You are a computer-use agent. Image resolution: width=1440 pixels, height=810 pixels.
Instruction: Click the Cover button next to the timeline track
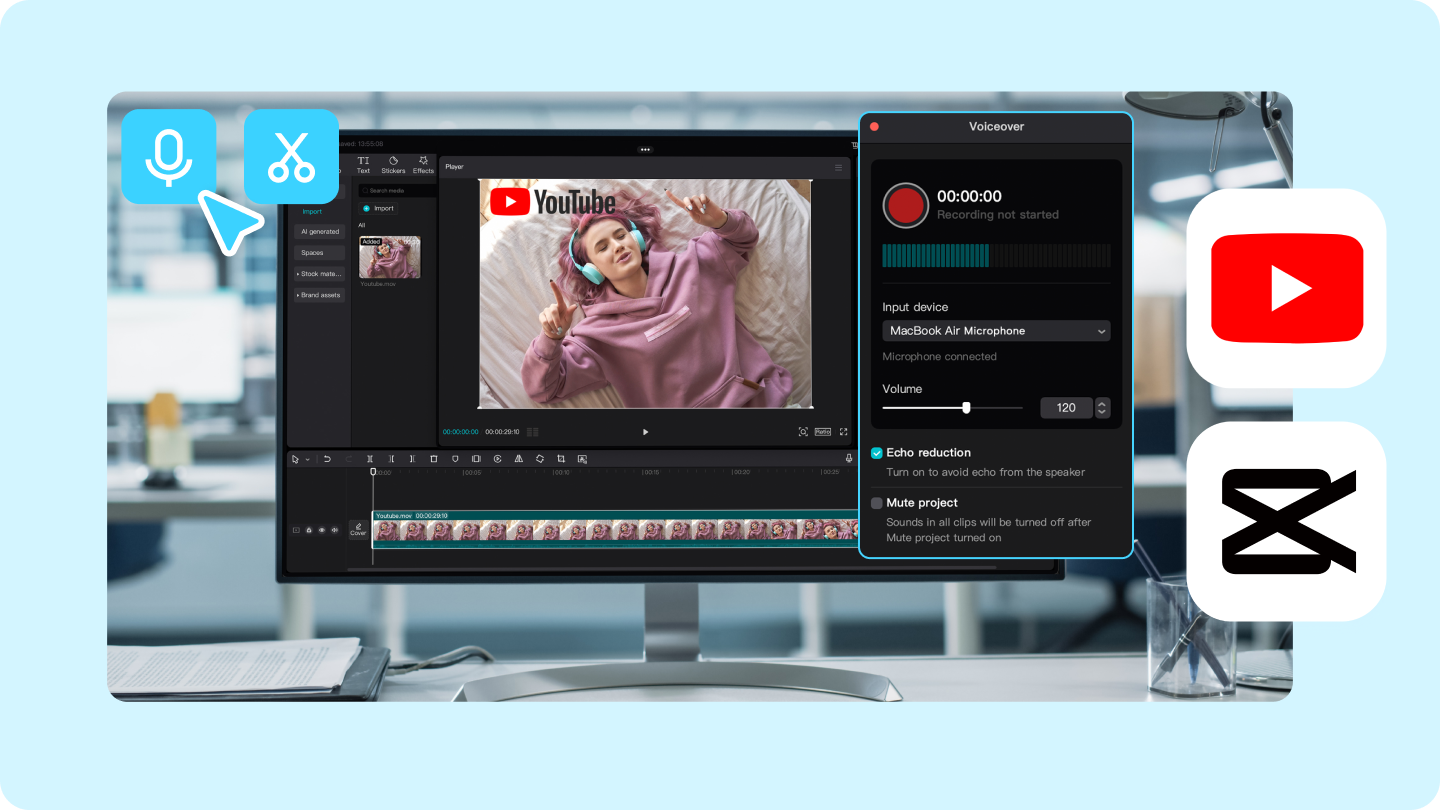point(358,530)
